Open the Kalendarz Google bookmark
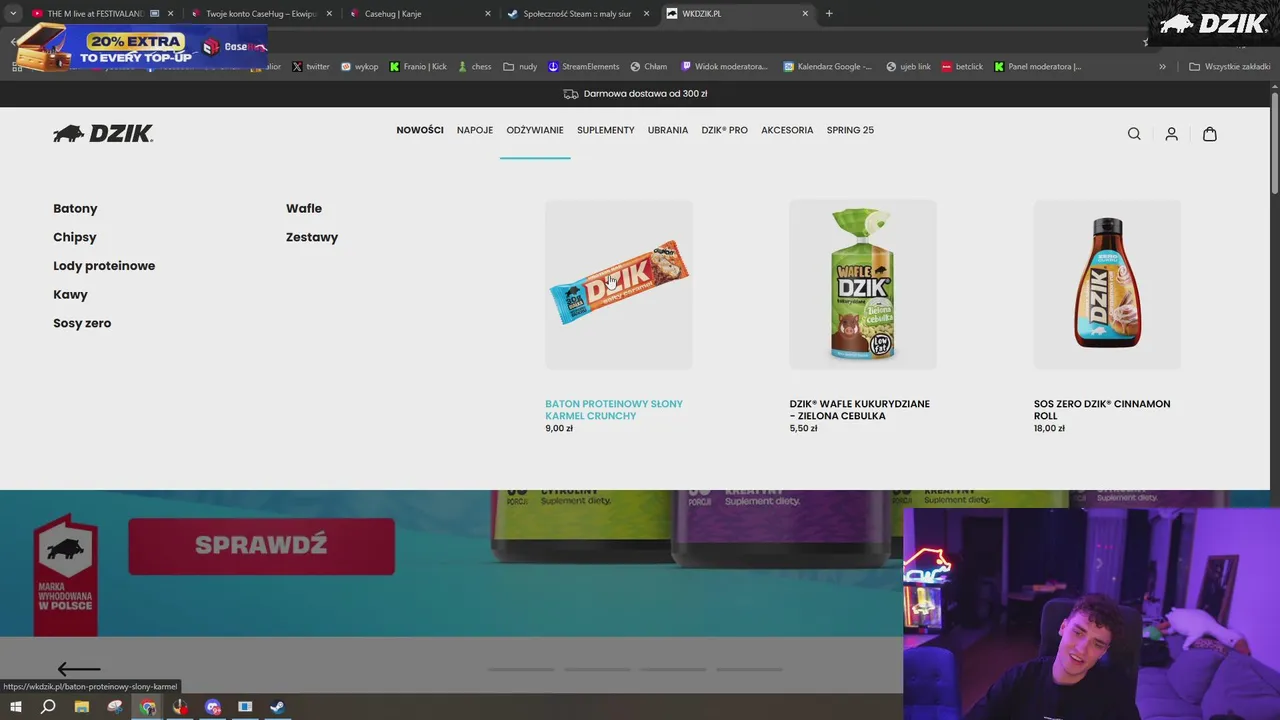 point(827,67)
